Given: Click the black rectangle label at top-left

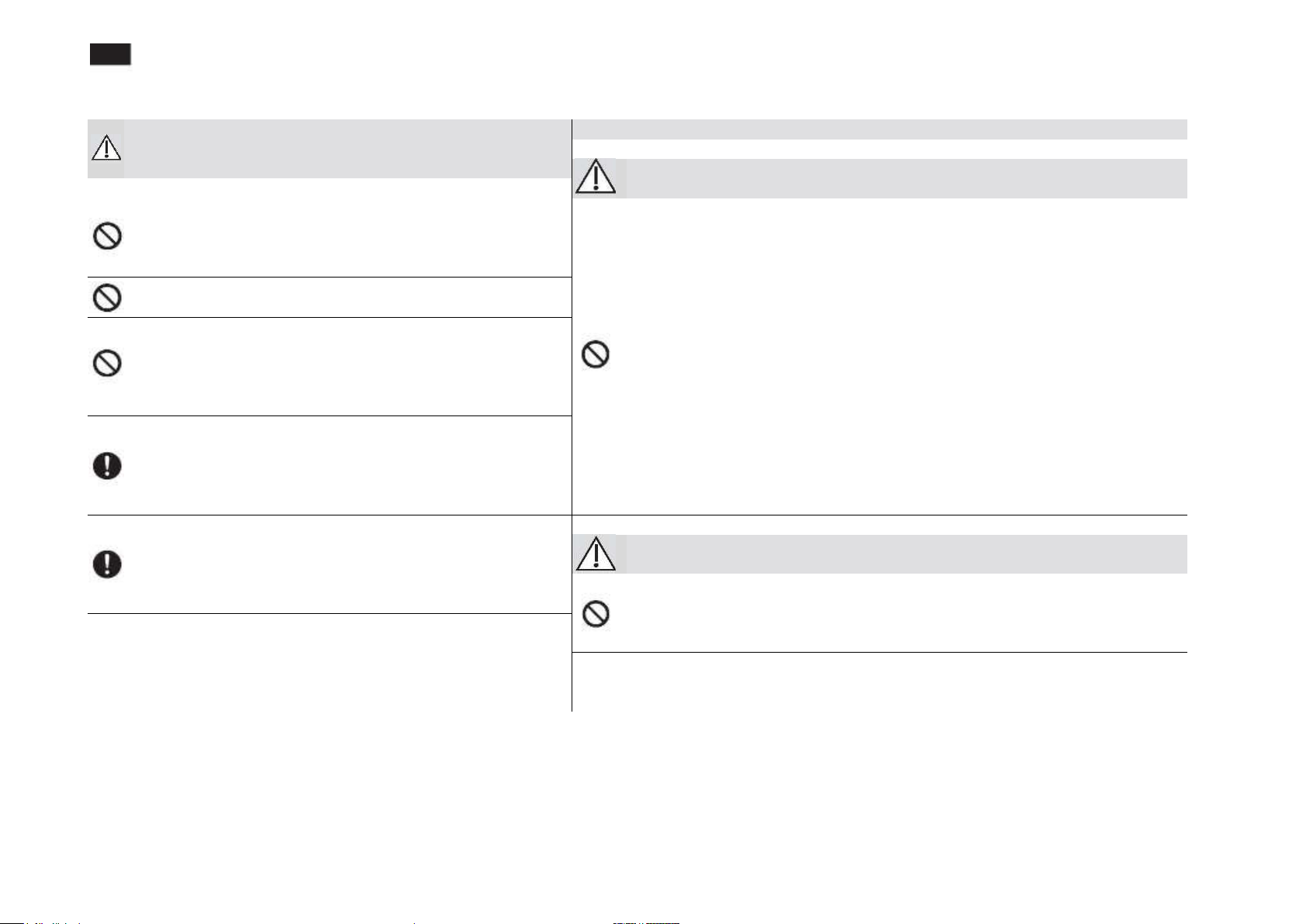Looking at the screenshot, I should coord(109,54).
